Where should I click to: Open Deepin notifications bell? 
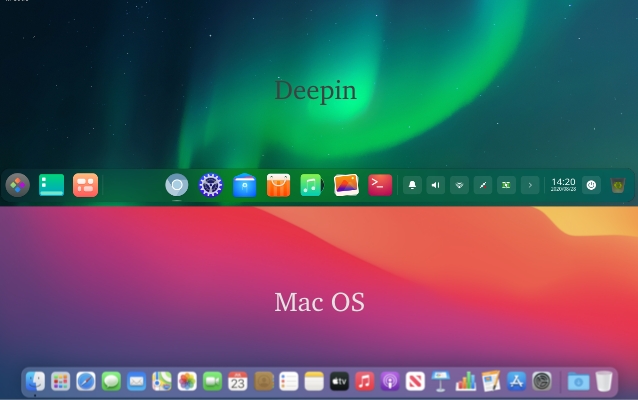click(412, 185)
